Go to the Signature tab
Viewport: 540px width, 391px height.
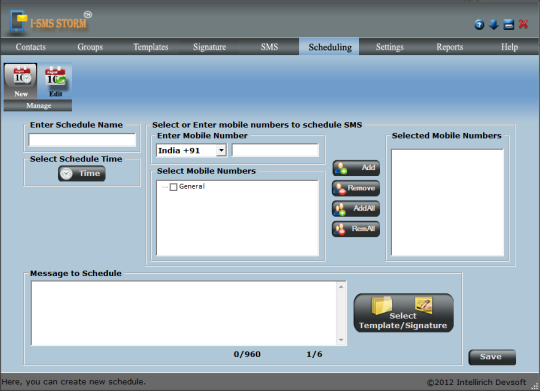pyautogui.click(x=209, y=47)
